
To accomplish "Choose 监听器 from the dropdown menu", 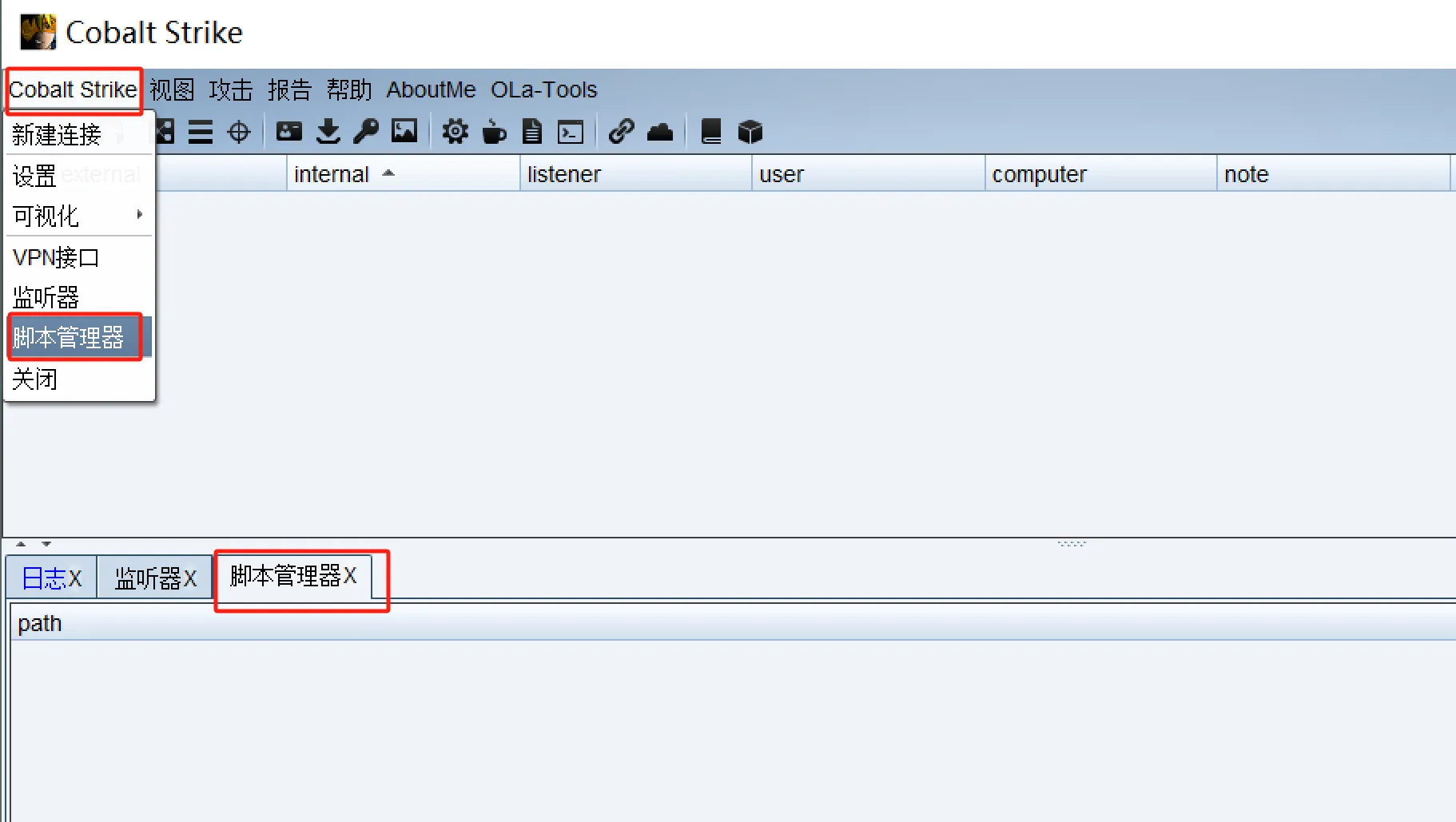I will [78, 297].
